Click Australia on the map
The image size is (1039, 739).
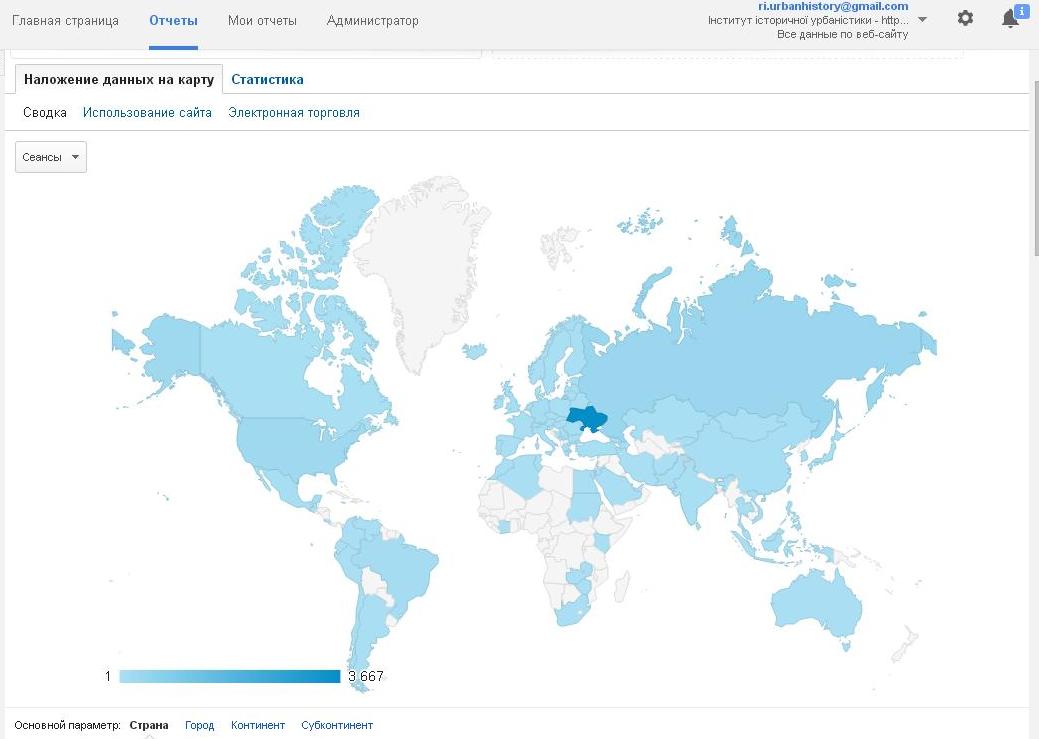[815, 603]
